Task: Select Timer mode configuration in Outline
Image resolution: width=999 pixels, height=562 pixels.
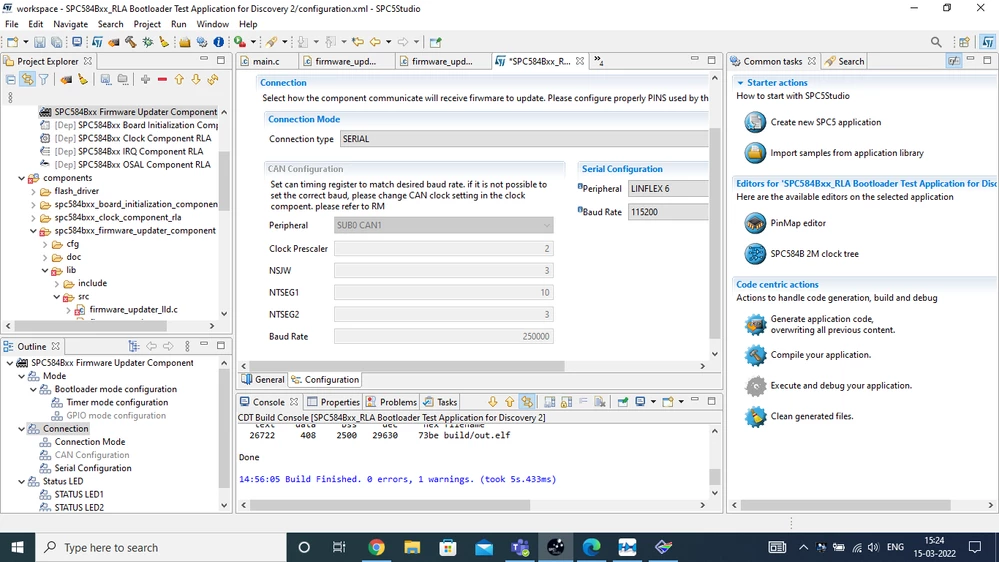Action: tap(117, 403)
